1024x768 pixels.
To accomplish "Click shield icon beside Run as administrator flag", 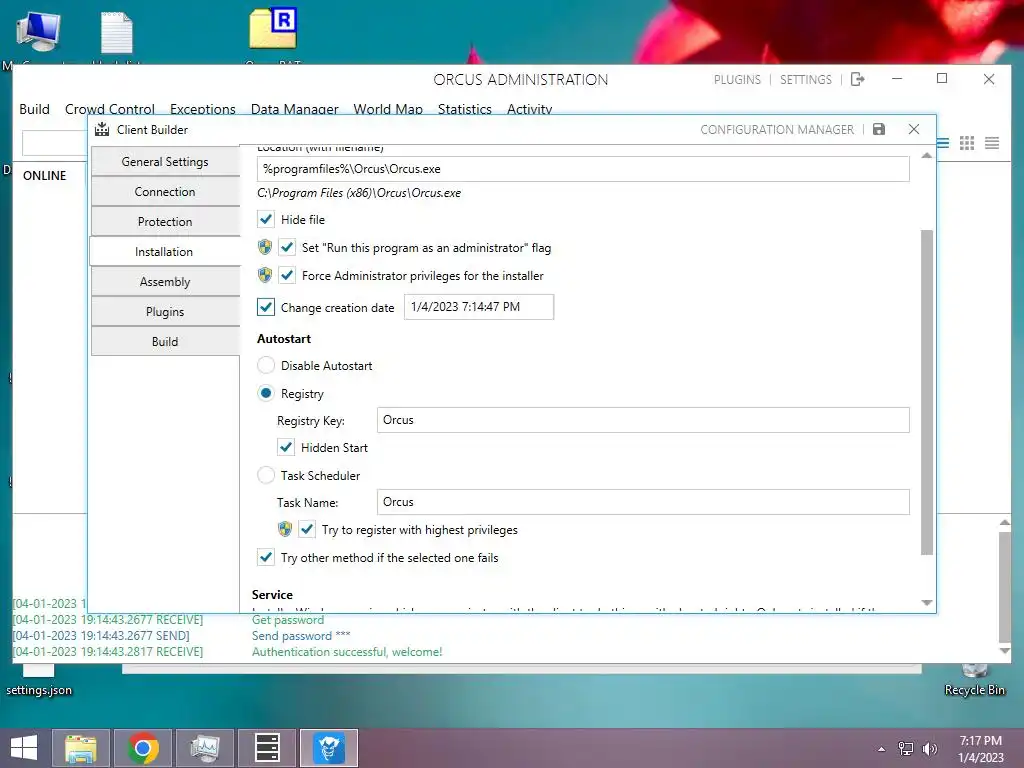I will [x=264, y=248].
